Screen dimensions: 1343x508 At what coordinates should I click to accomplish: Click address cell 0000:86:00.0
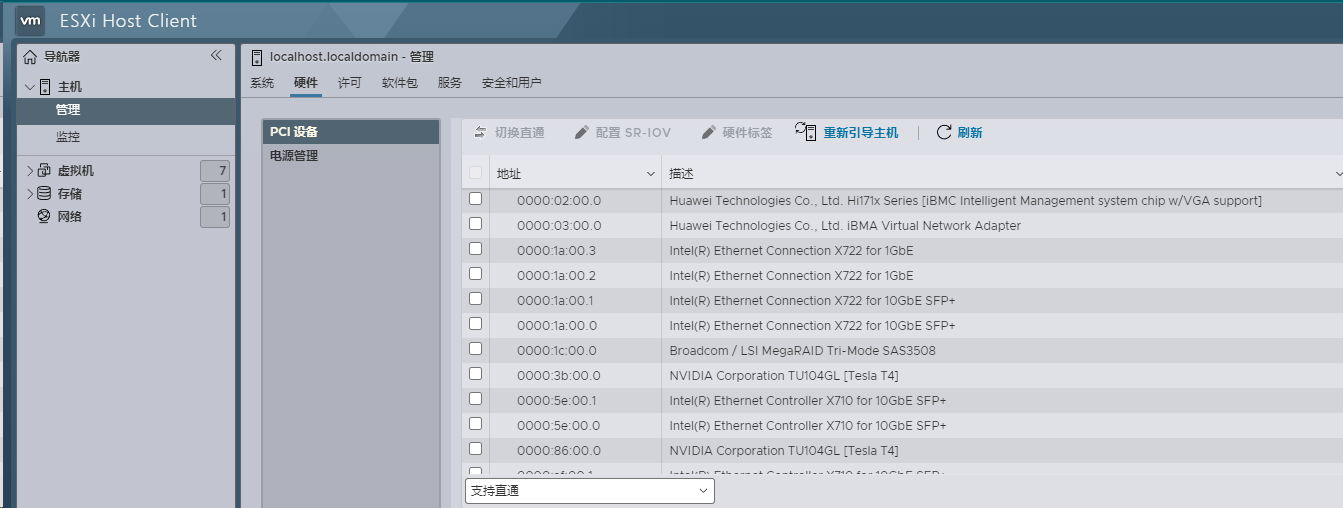click(x=559, y=450)
